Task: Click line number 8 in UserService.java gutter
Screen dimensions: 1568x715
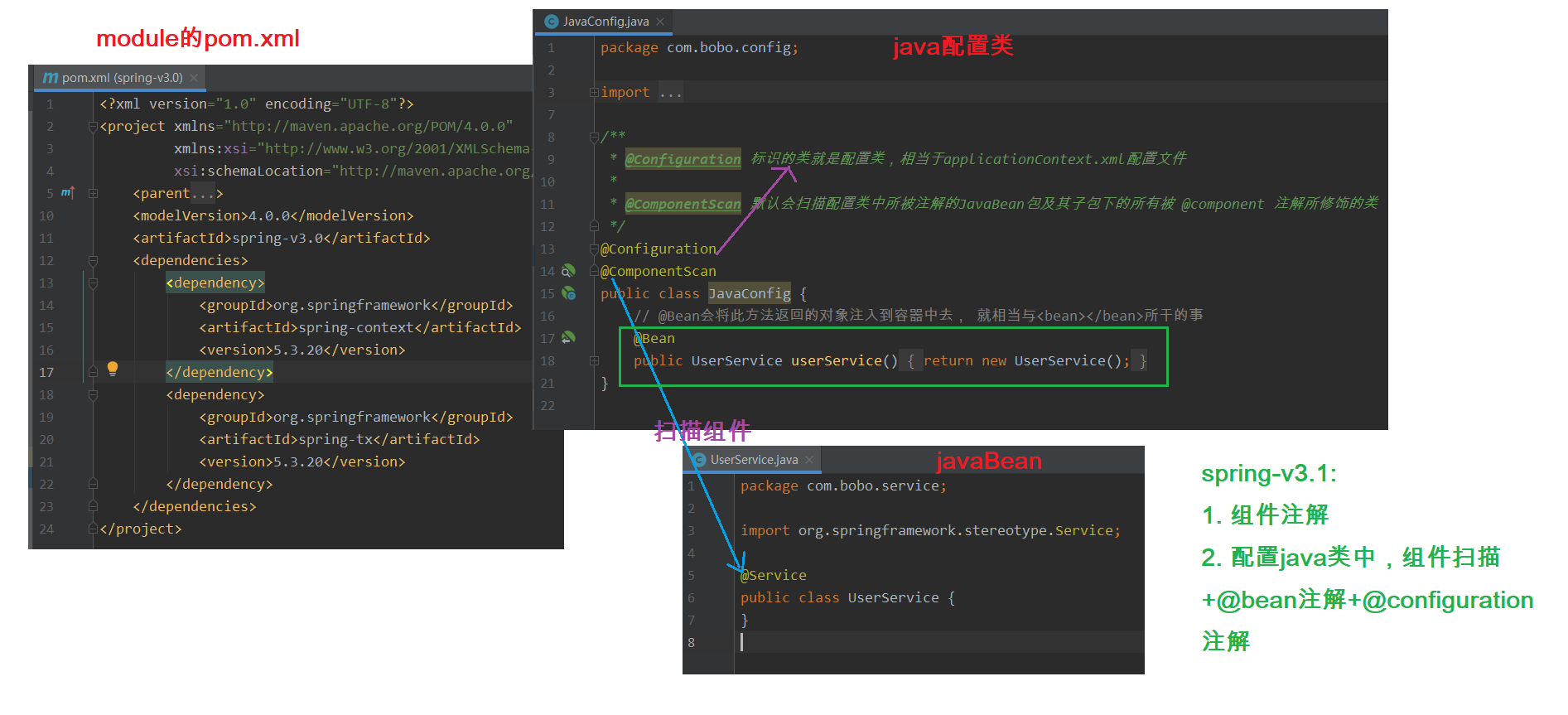Action: click(692, 642)
